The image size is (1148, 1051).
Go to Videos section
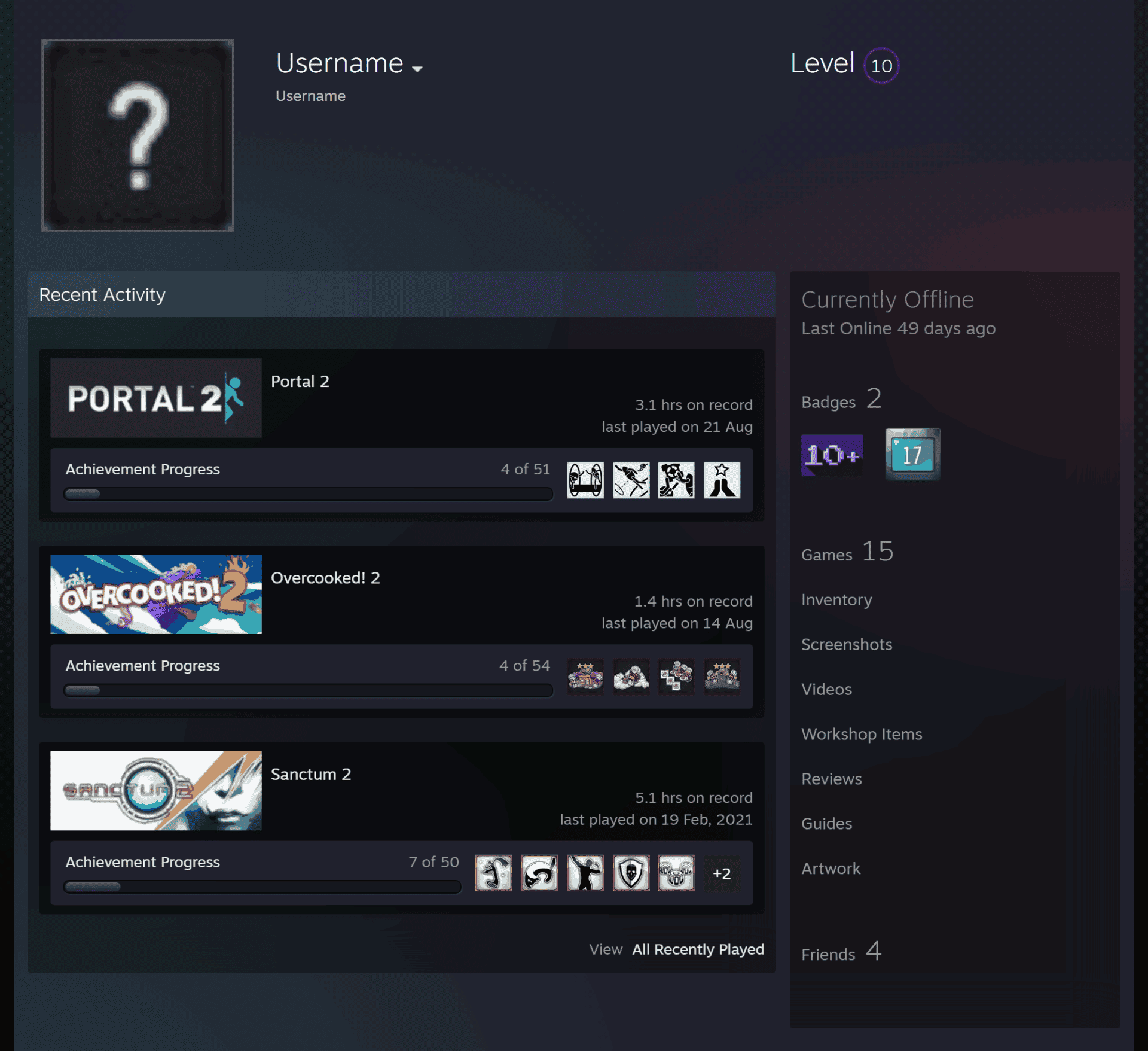click(x=826, y=689)
